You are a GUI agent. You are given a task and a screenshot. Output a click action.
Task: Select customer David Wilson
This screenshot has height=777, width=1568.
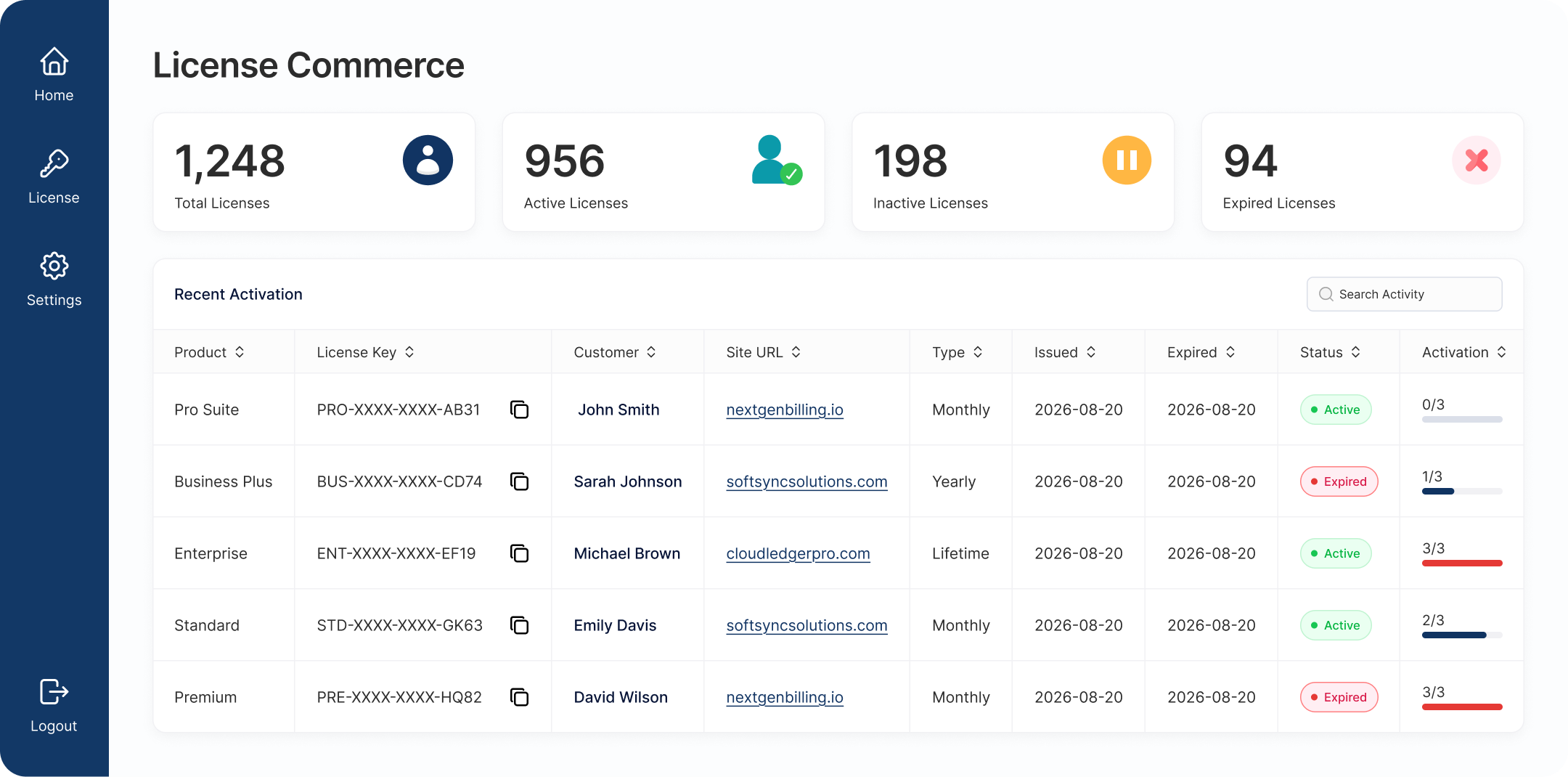point(621,697)
